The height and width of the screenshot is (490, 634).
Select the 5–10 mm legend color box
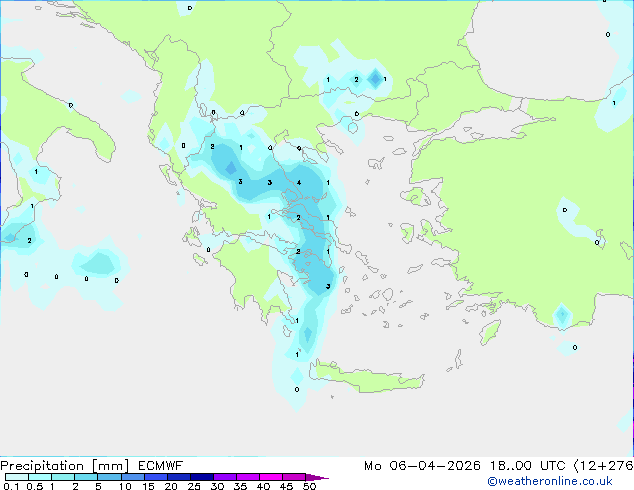click(x=109, y=477)
